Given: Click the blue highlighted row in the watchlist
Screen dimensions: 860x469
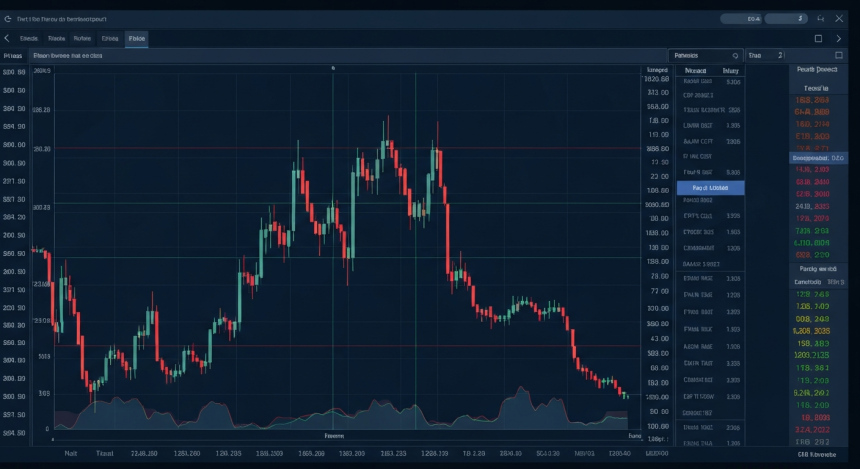Looking at the screenshot, I should pos(710,188).
